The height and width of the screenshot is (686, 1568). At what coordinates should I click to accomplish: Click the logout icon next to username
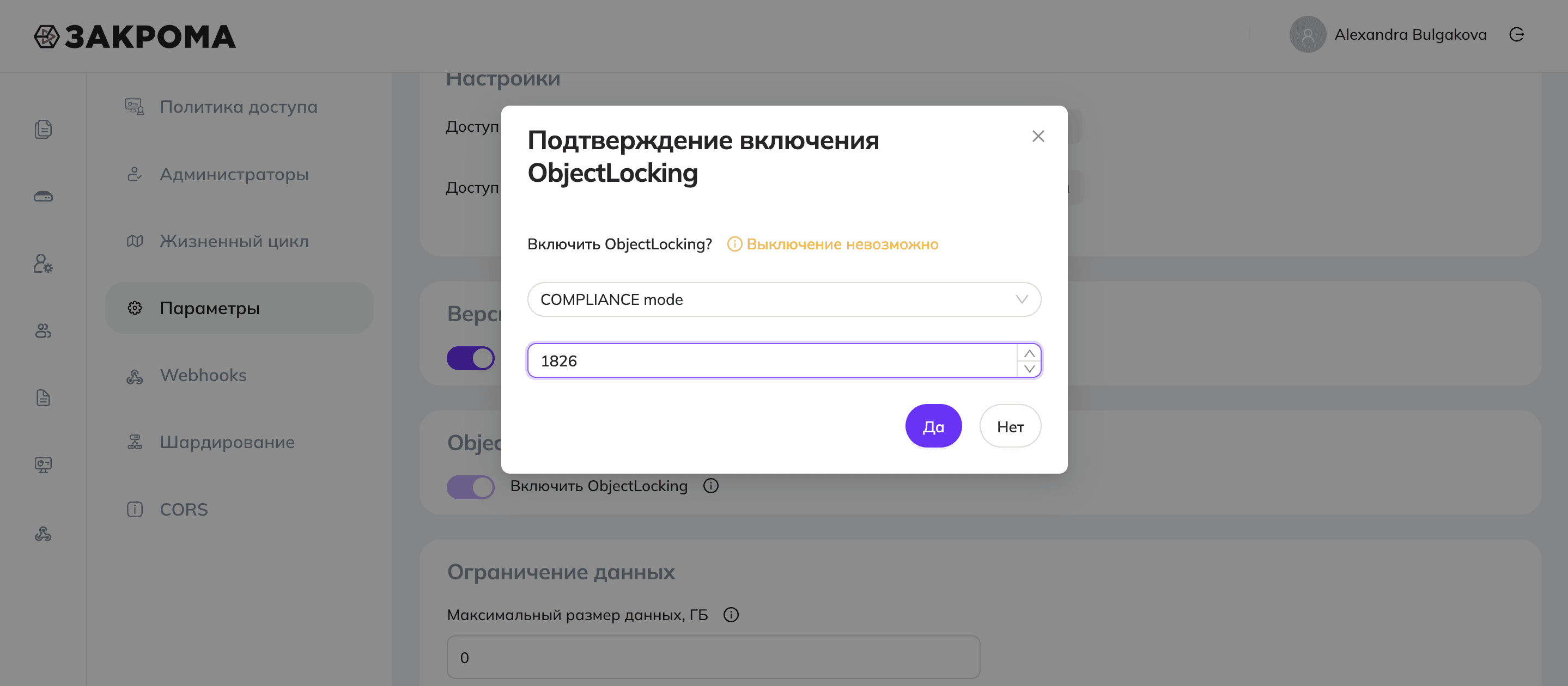tap(1516, 35)
